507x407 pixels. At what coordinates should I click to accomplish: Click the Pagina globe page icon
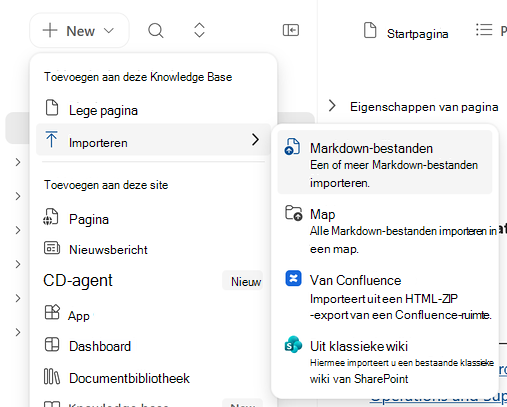pos(51,217)
